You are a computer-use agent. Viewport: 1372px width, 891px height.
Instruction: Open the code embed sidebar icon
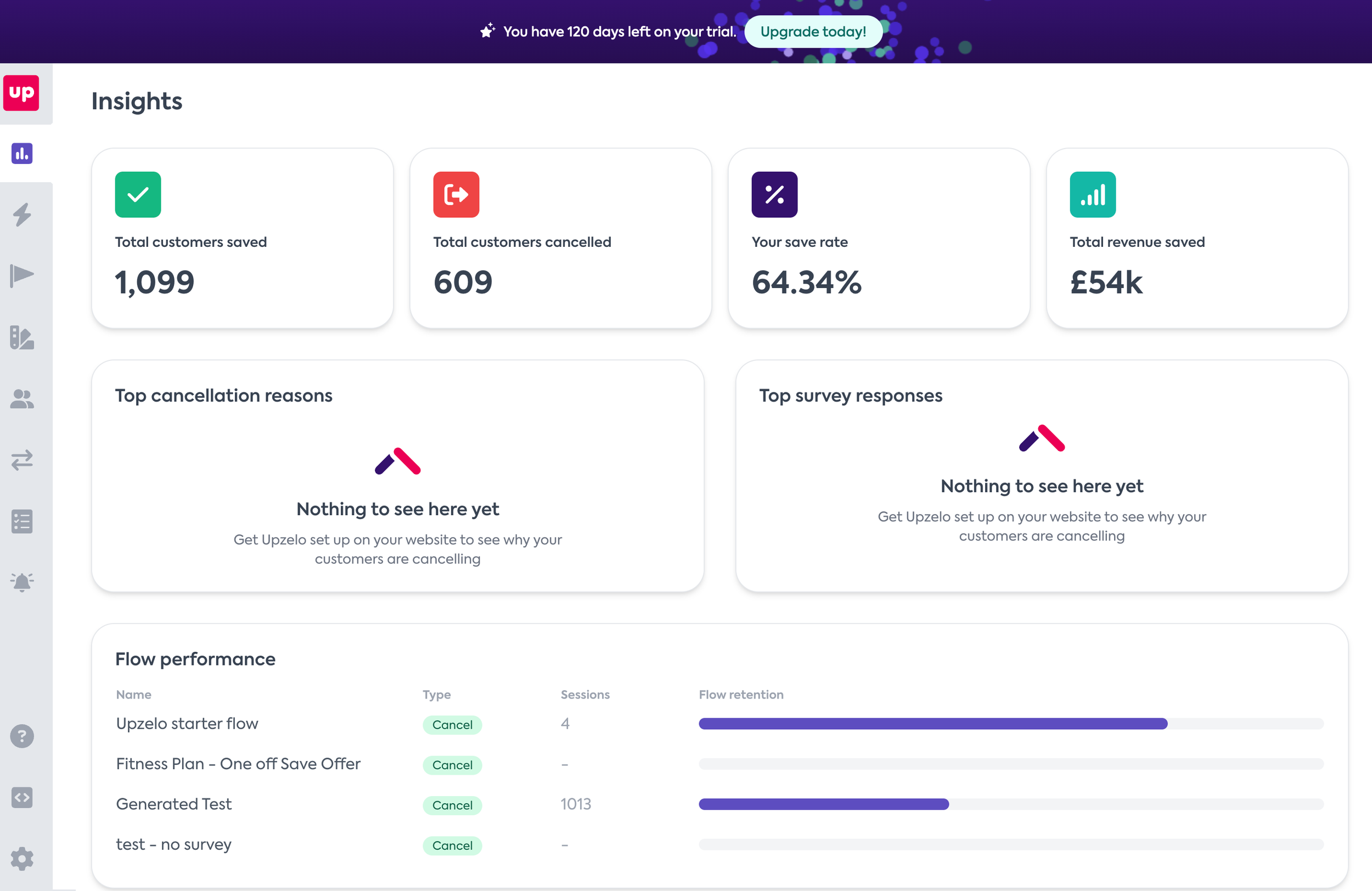click(22, 798)
